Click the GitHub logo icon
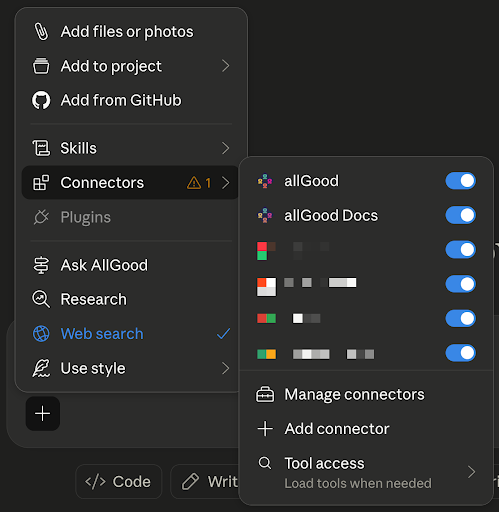 (x=41, y=100)
